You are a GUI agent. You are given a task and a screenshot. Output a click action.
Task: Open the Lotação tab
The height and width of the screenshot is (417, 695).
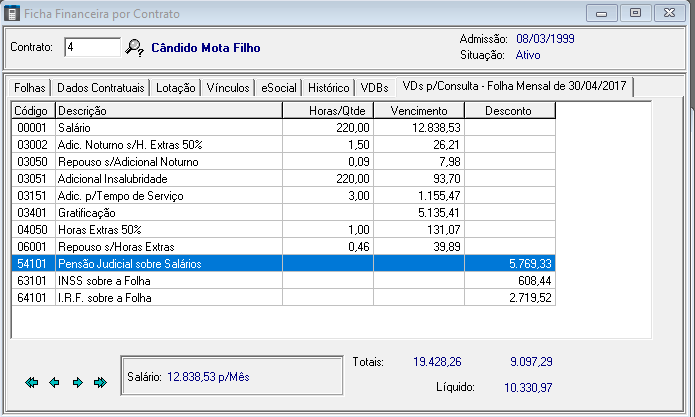175,87
